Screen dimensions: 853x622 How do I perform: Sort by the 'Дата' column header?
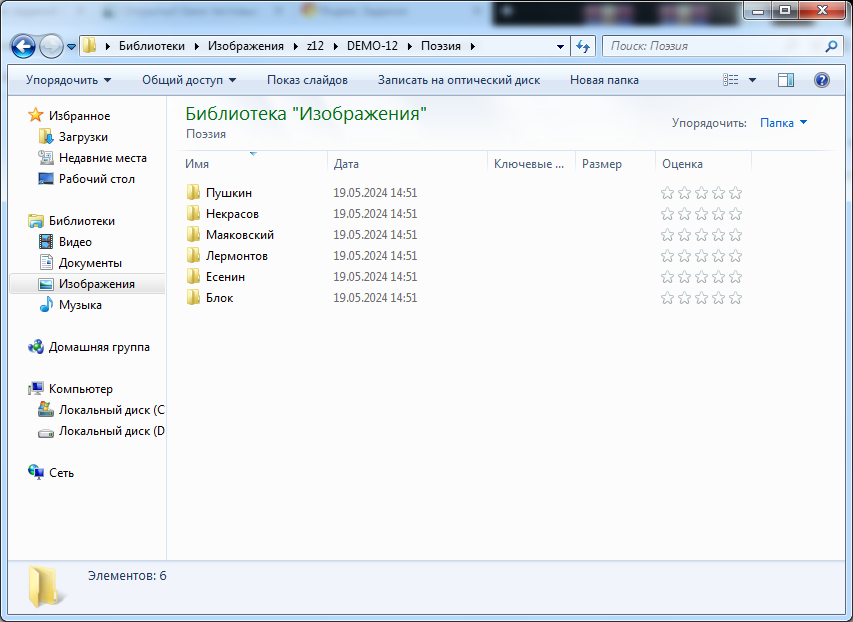click(x=407, y=164)
